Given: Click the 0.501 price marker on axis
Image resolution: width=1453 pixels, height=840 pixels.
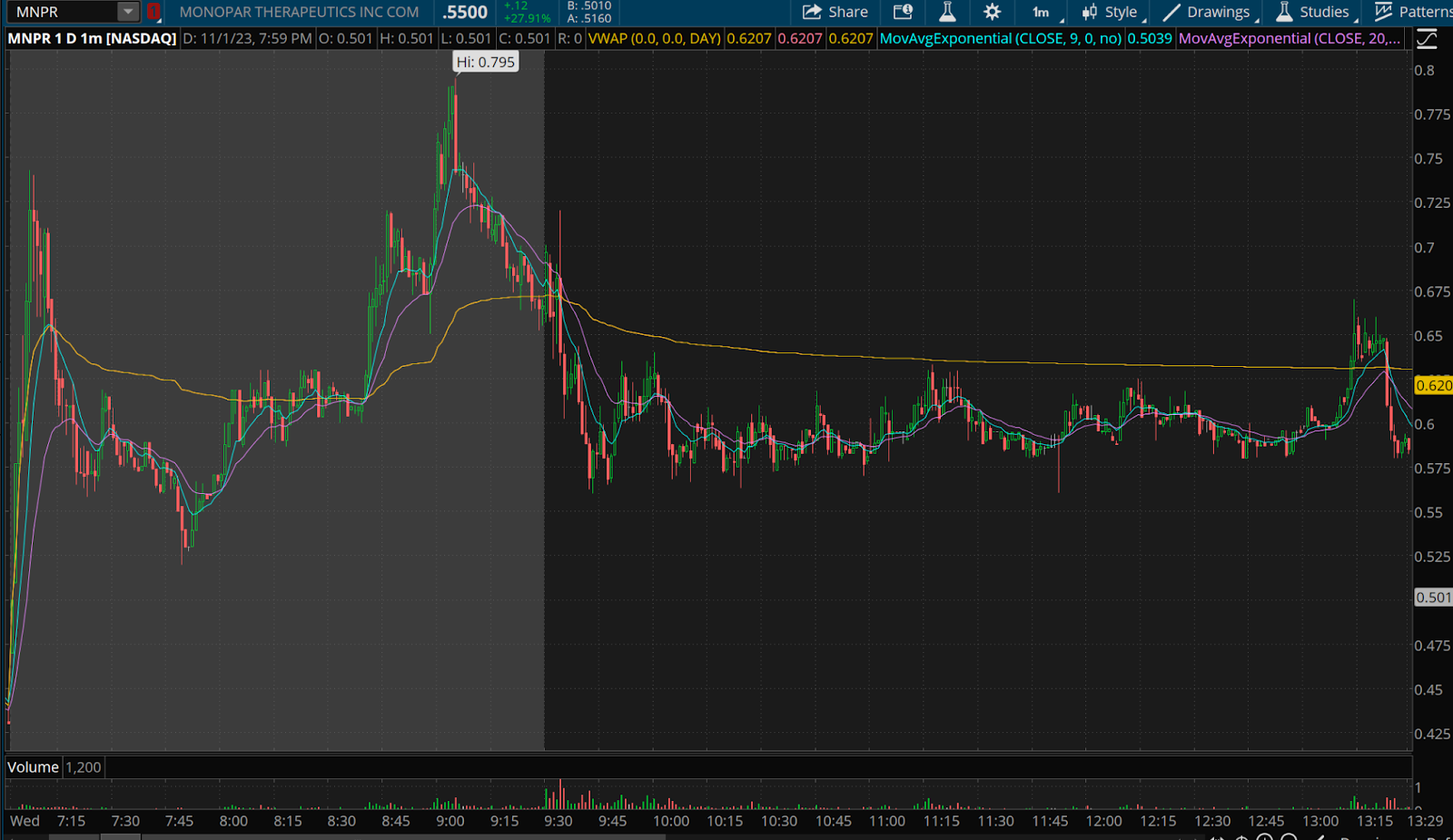Looking at the screenshot, I should 1433,598.
